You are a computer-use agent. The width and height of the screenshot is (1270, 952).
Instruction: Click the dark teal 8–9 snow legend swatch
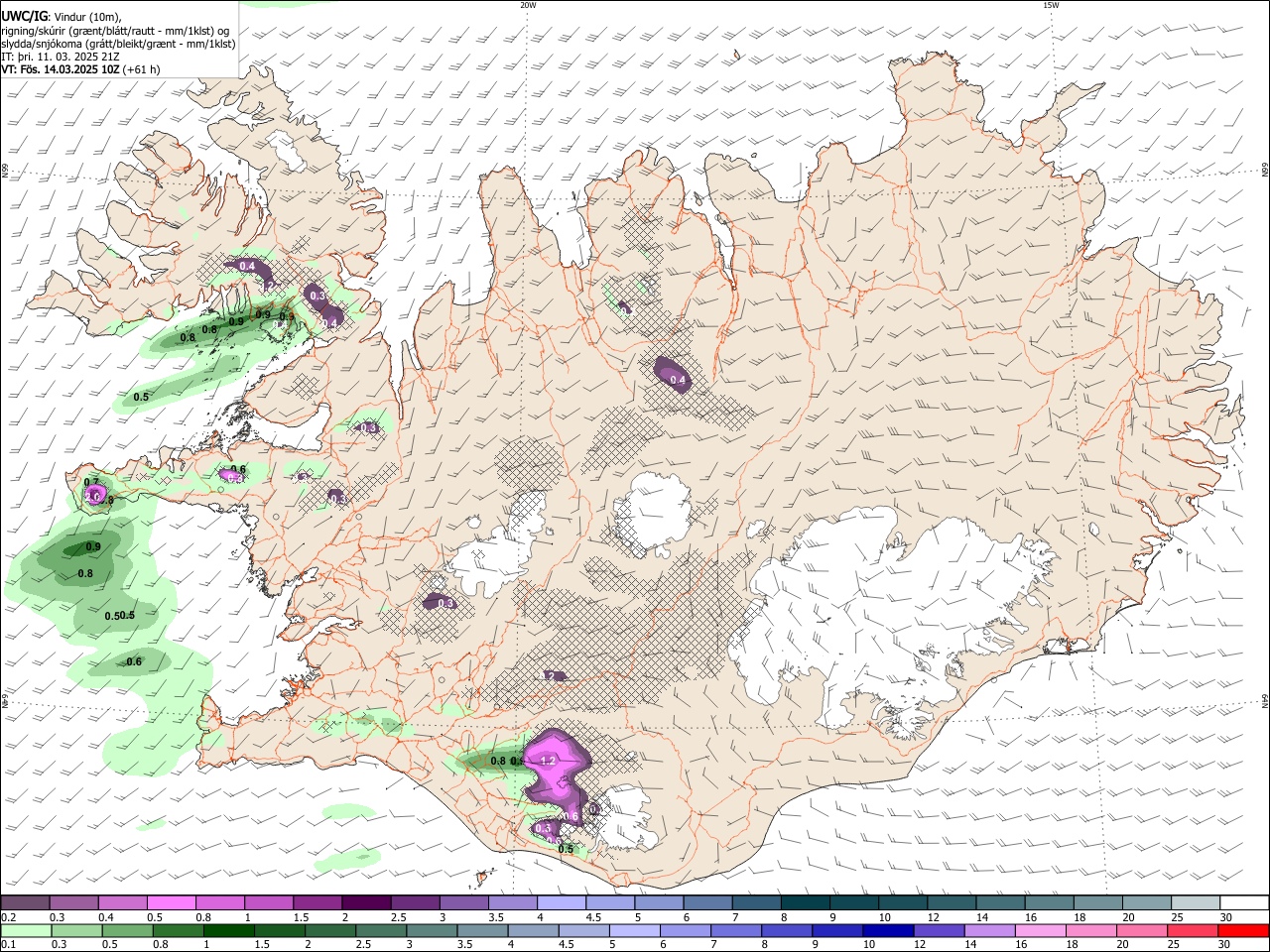(804, 902)
